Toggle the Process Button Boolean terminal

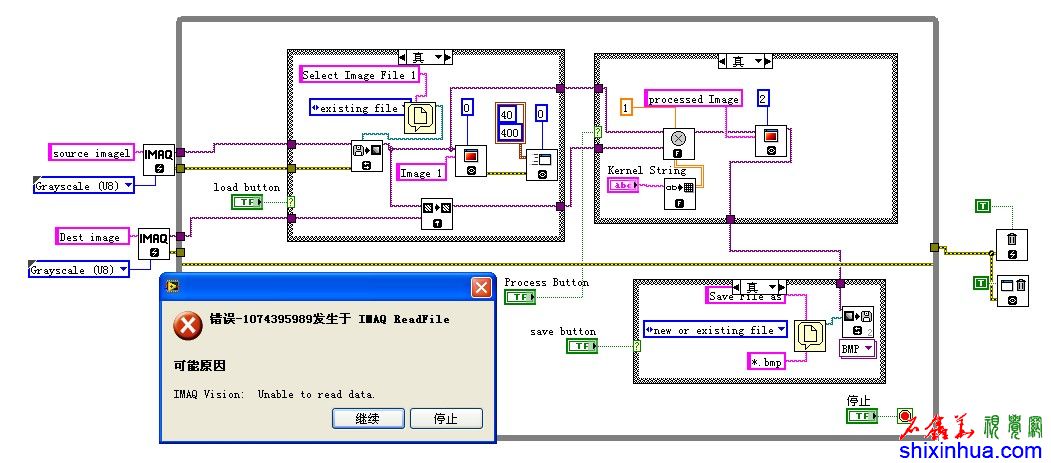(x=520, y=297)
